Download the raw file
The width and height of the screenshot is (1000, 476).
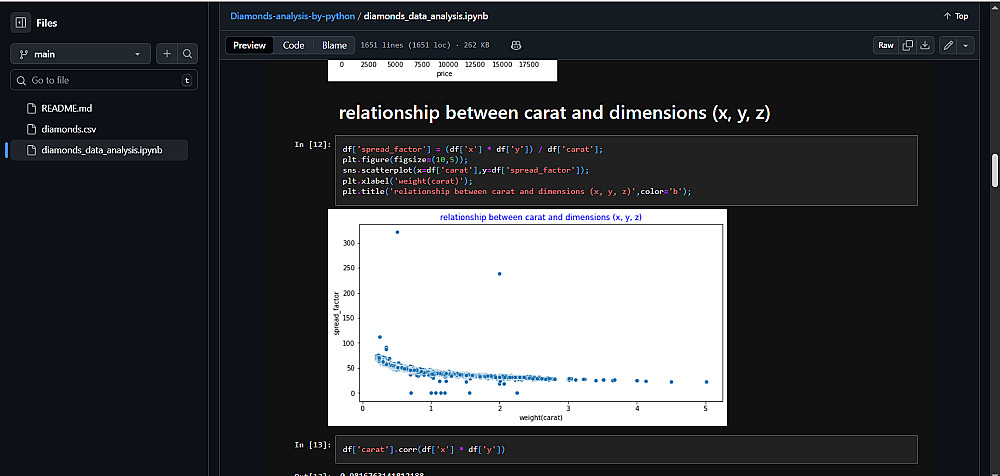(925, 45)
